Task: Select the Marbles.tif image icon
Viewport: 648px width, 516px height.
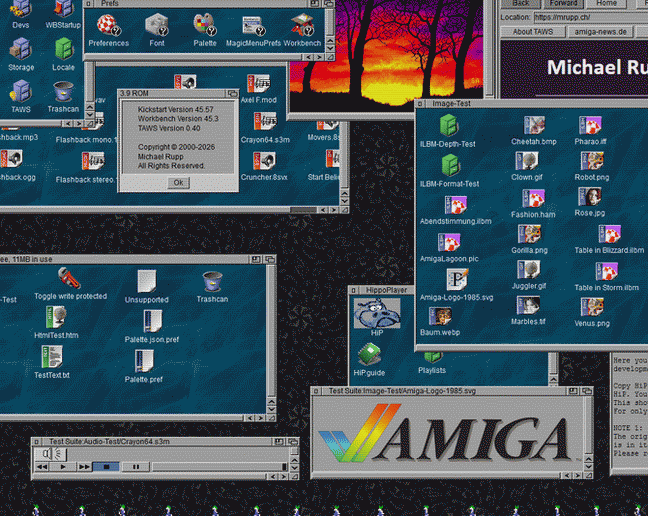Action: click(x=528, y=306)
